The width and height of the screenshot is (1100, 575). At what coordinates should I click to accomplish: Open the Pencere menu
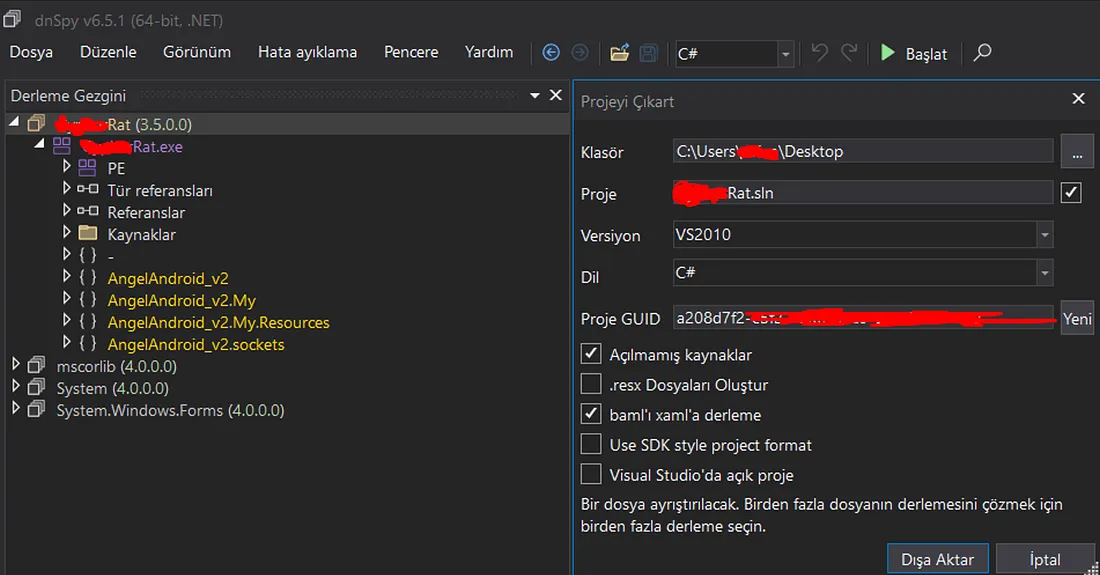tap(411, 53)
